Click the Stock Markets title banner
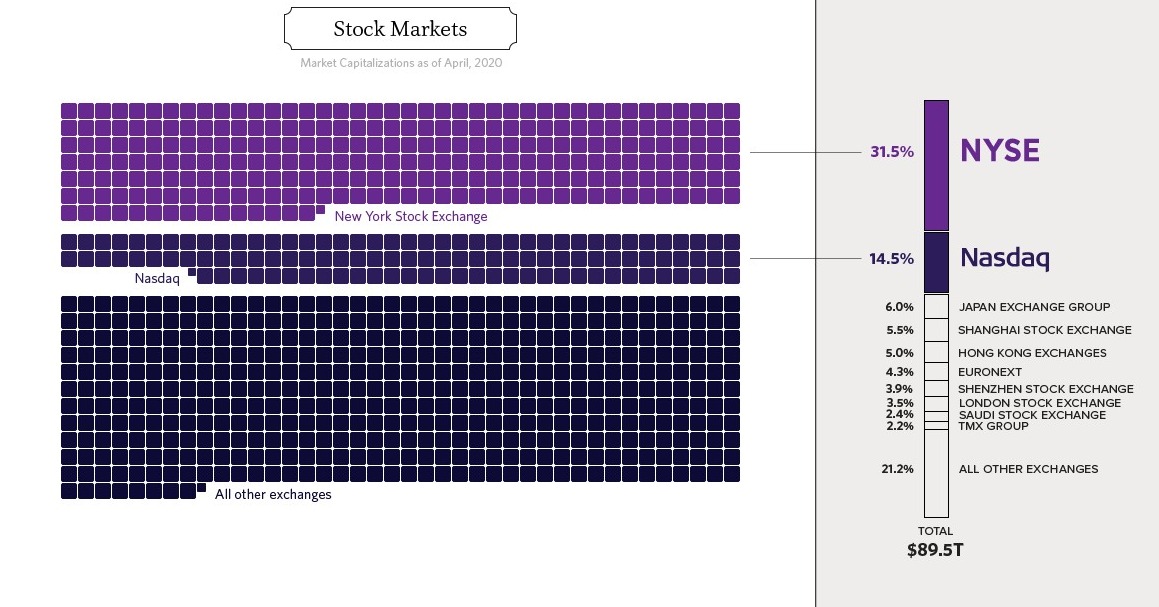The height and width of the screenshot is (607, 1159). pos(400,29)
